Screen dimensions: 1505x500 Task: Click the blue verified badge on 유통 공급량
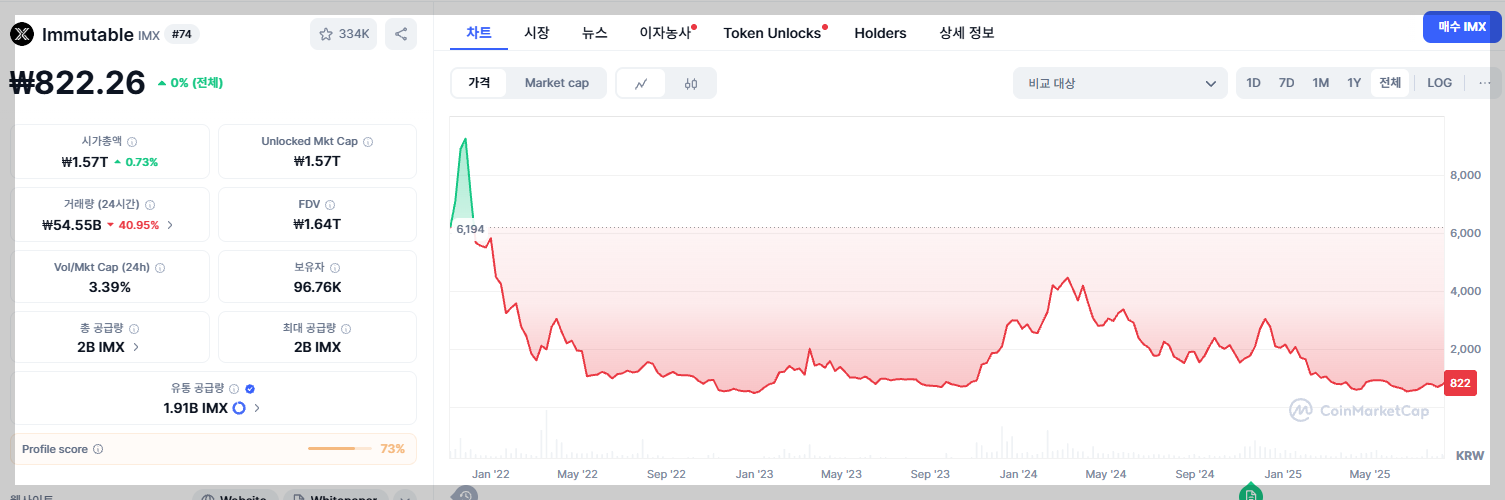pos(250,389)
